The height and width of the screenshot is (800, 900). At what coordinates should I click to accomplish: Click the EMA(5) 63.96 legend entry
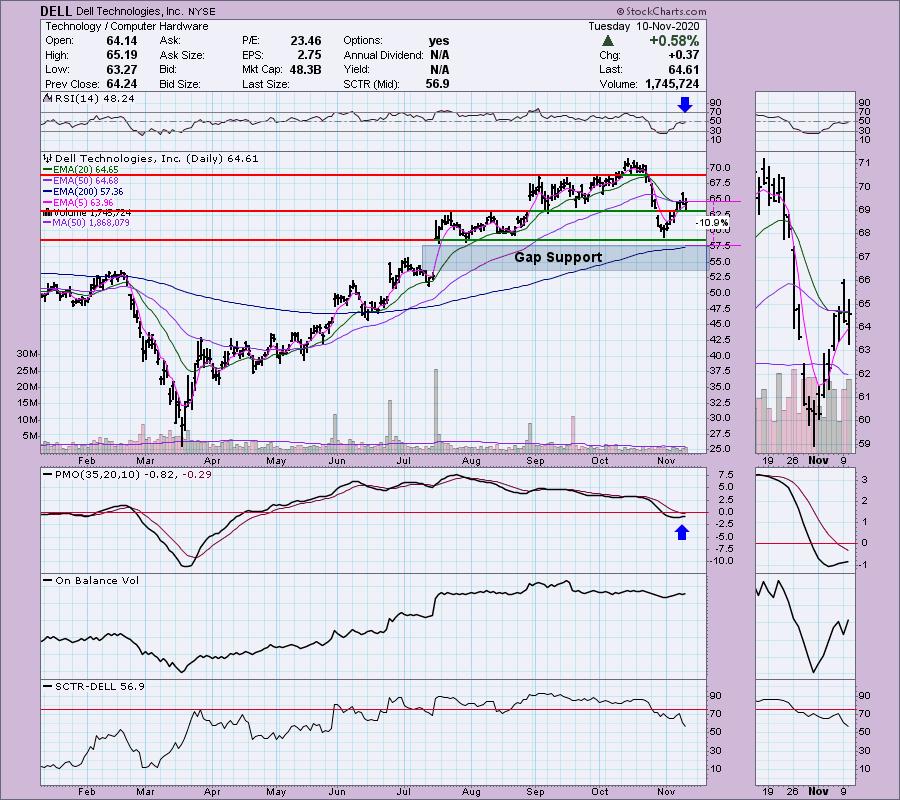click(78, 203)
